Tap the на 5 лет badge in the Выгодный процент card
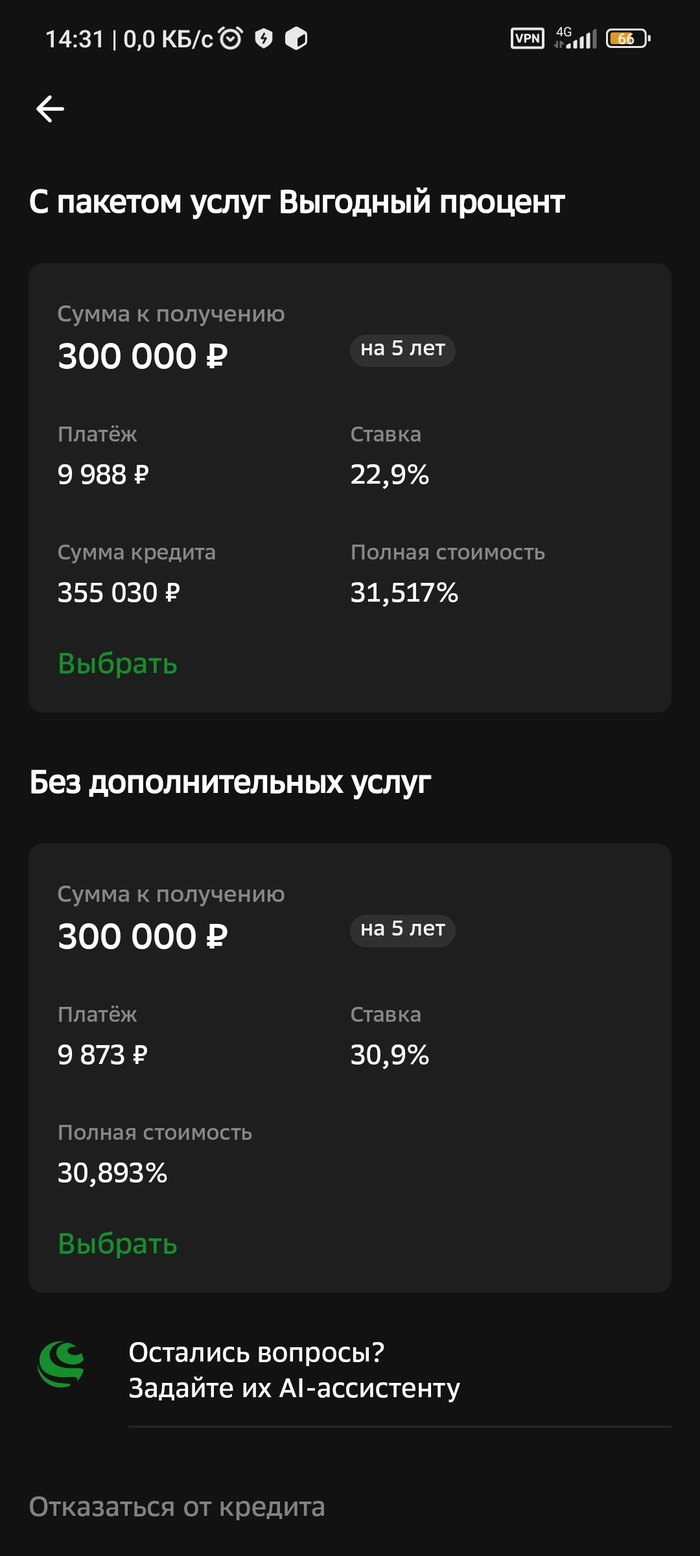 [402, 350]
